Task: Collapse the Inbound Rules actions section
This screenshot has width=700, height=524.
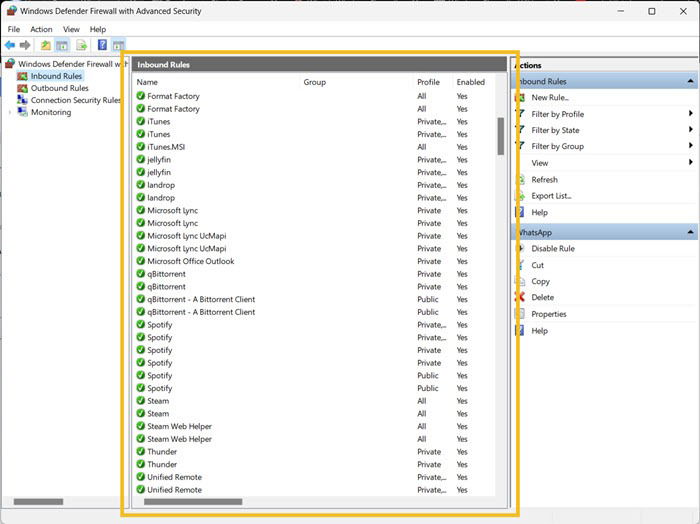Action: [x=690, y=81]
